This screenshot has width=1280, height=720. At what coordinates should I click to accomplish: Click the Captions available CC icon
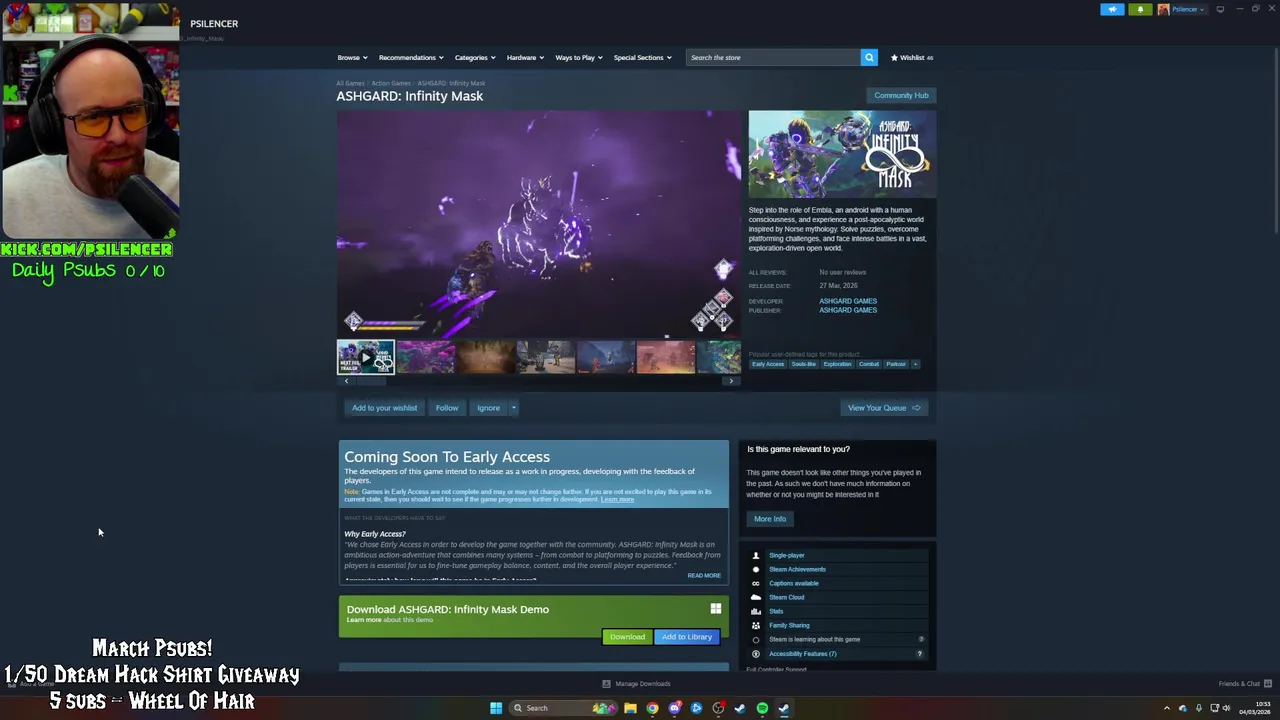[756, 583]
